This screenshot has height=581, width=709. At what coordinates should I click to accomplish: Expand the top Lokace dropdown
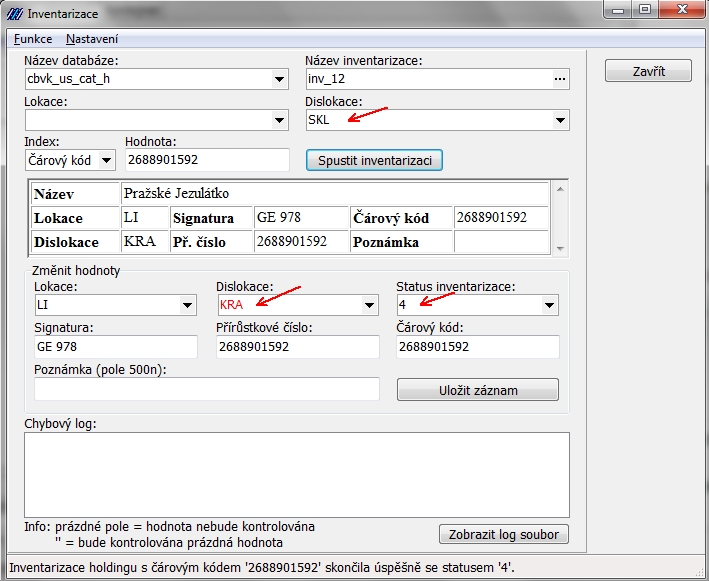tap(279, 120)
